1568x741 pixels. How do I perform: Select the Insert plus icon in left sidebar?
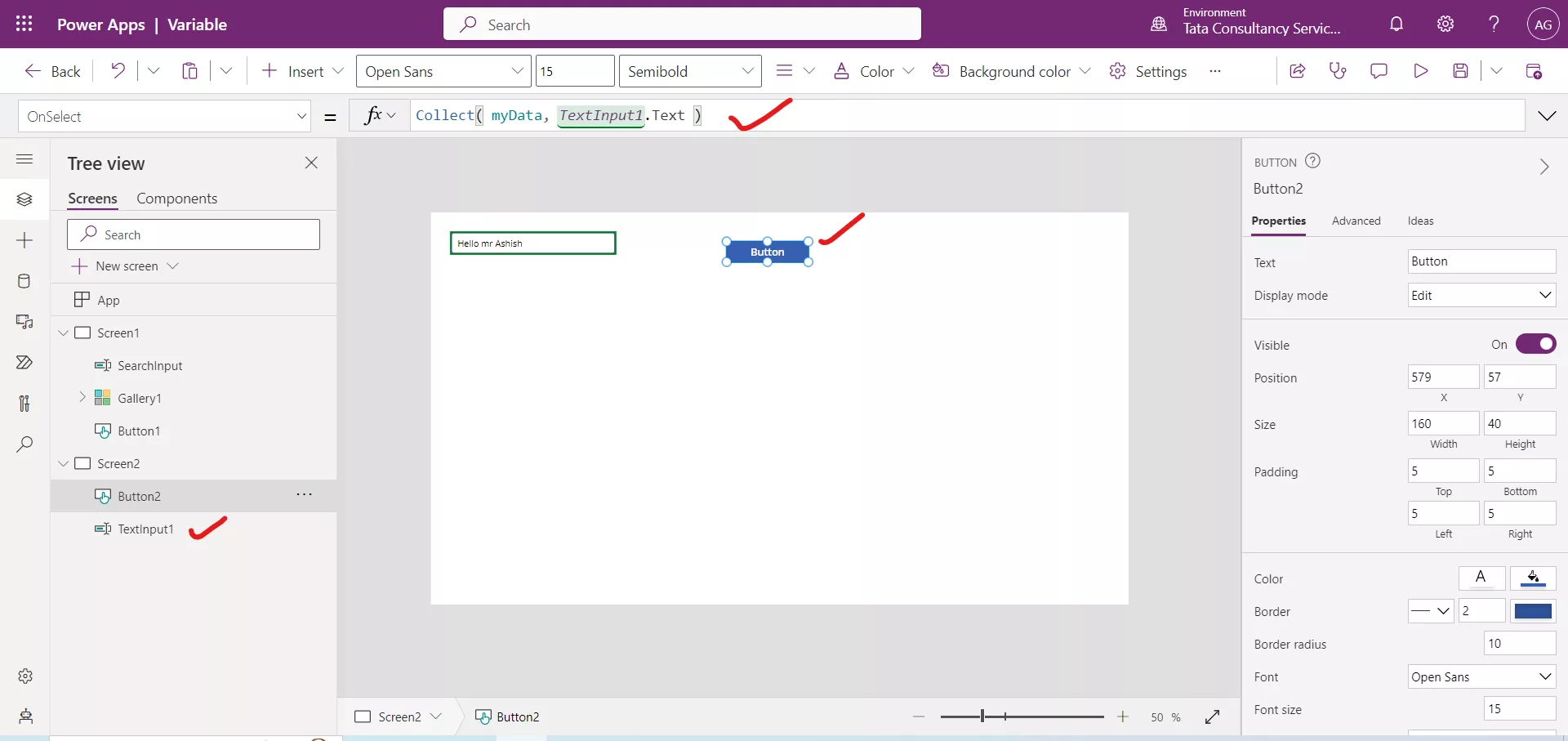pyautogui.click(x=24, y=240)
